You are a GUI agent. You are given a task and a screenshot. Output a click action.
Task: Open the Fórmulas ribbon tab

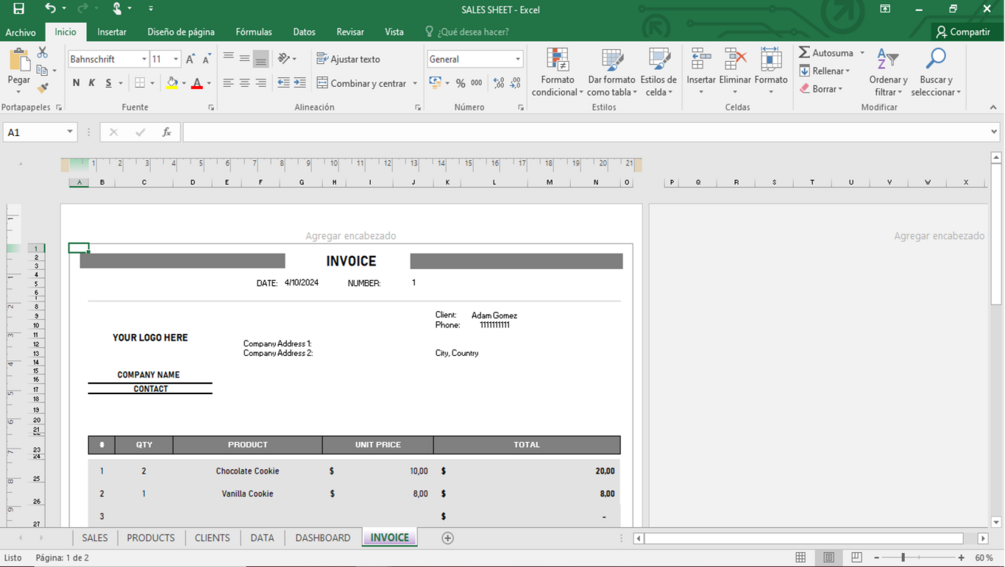click(254, 32)
